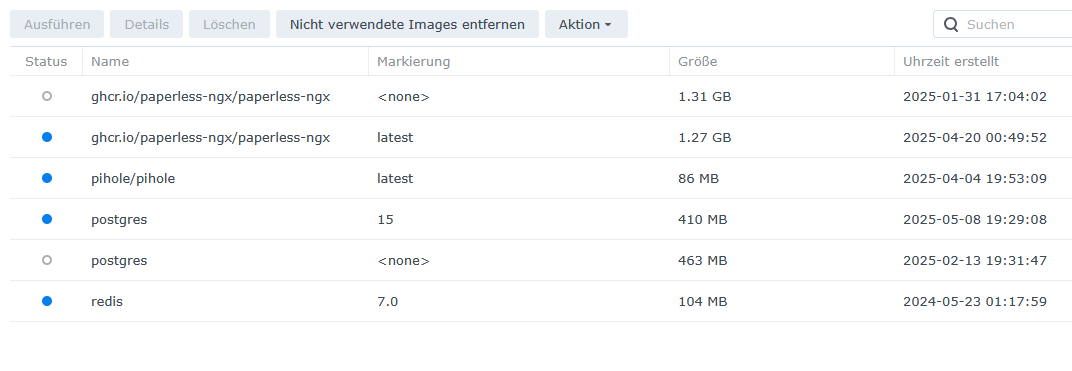Open the Aktion dropdown menu

[x=586, y=24]
